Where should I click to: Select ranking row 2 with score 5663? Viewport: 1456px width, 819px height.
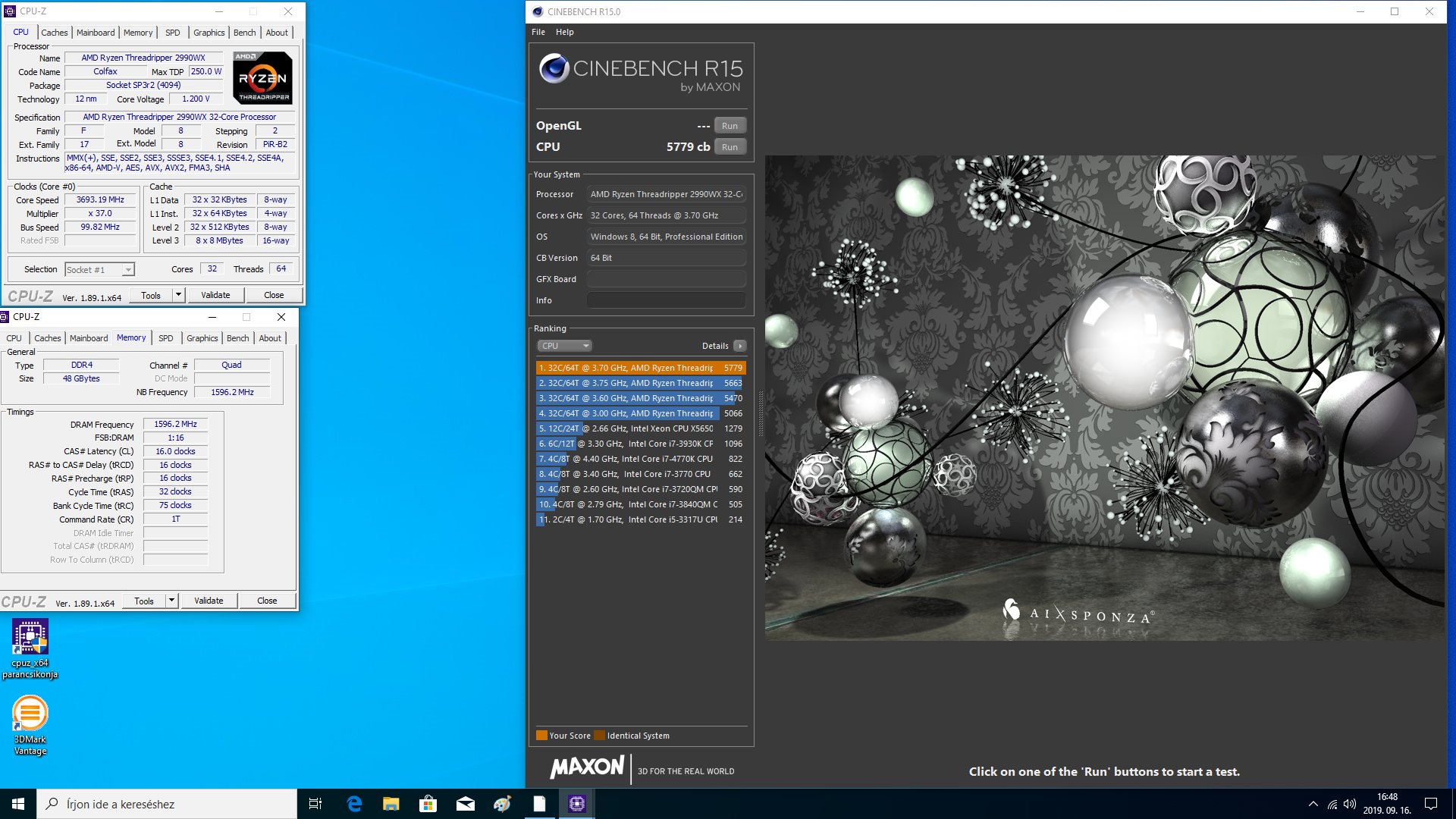tap(641, 383)
